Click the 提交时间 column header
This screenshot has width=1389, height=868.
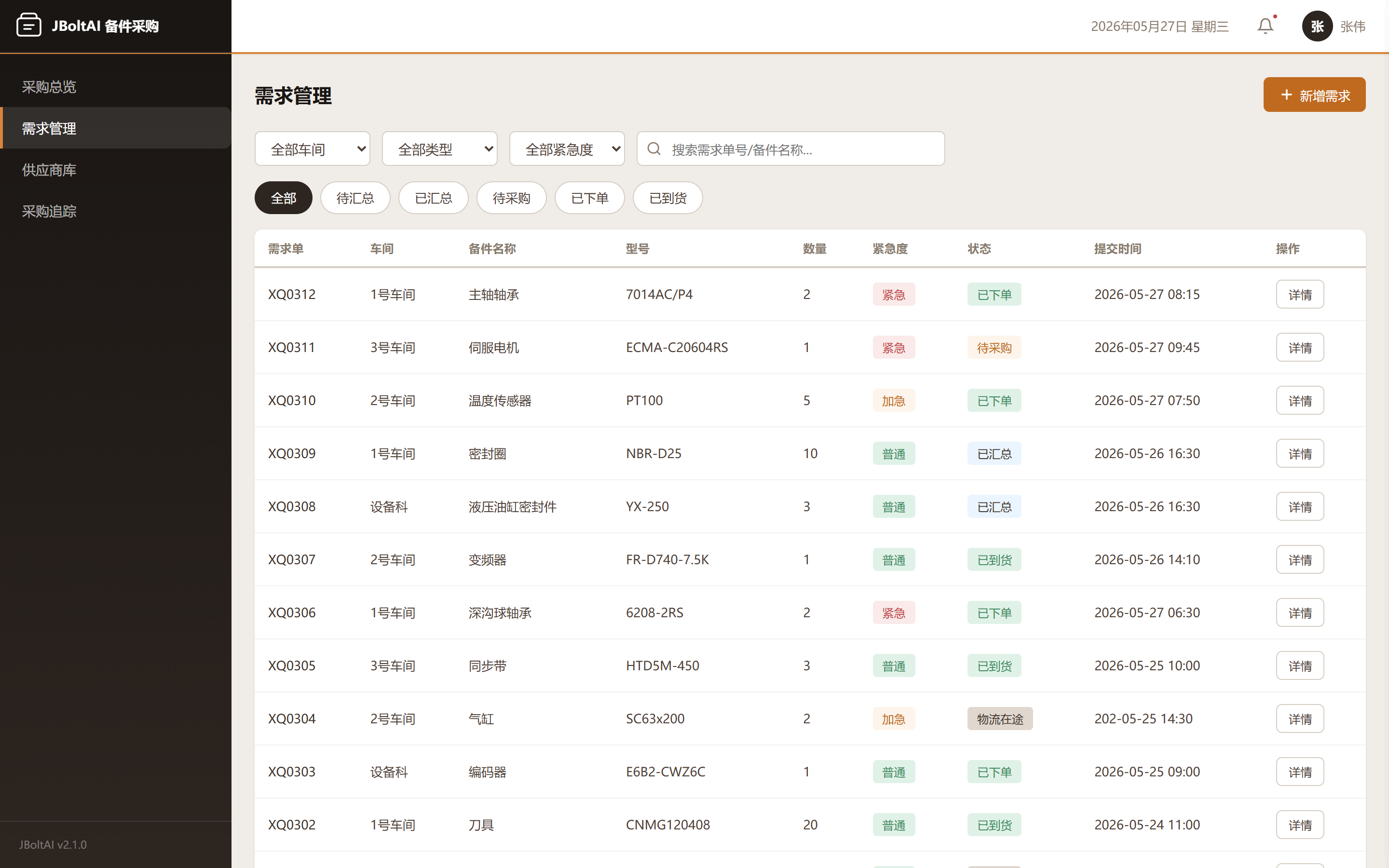[x=1117, y=248]
